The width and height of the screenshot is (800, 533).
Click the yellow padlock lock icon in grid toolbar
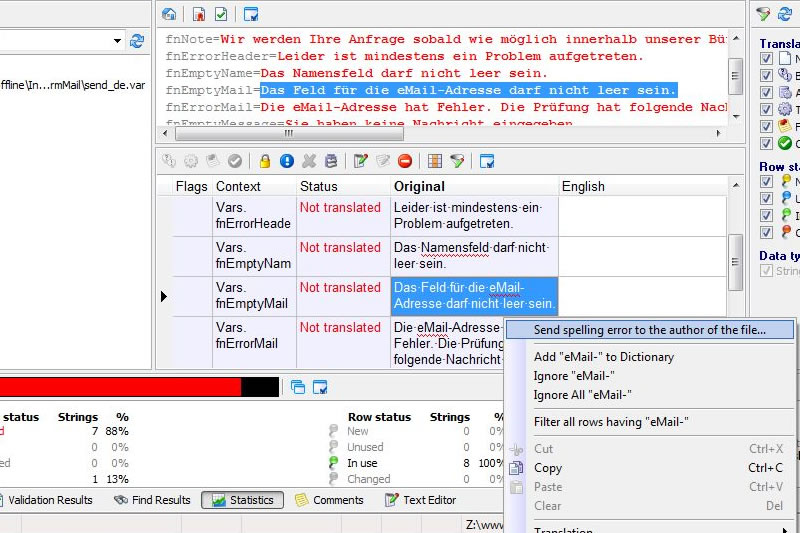point(265,161)
